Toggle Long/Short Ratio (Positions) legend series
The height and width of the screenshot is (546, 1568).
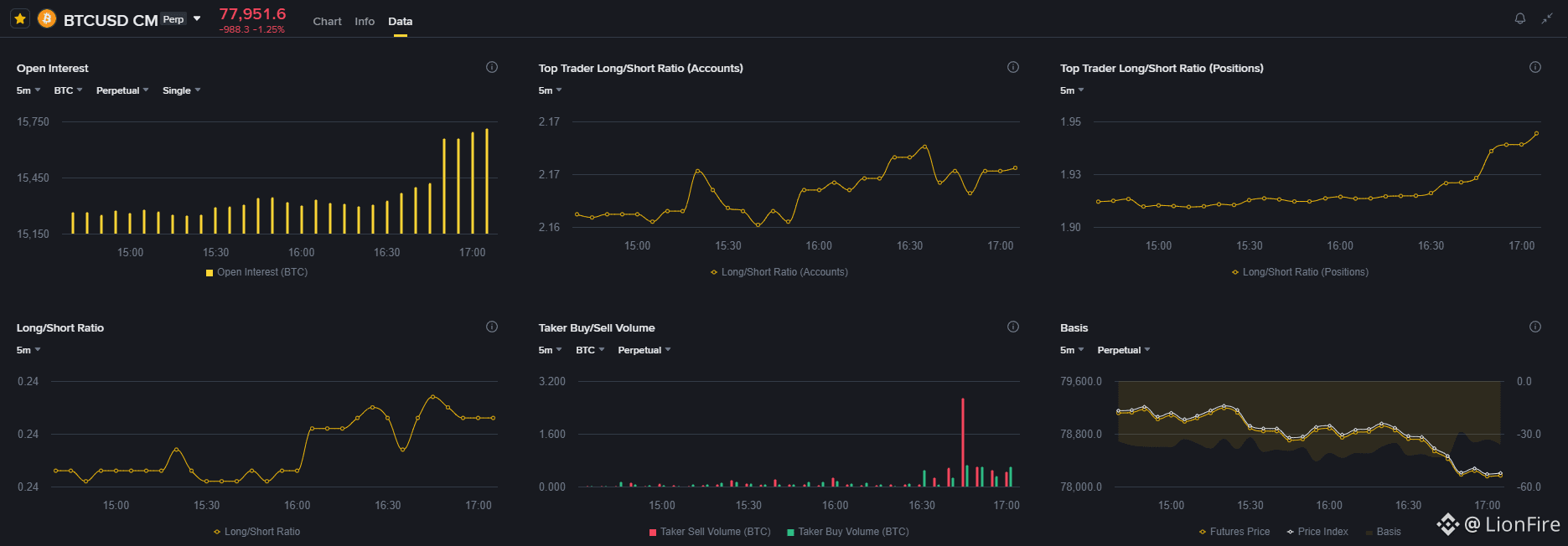click(x=1300, y=272)
